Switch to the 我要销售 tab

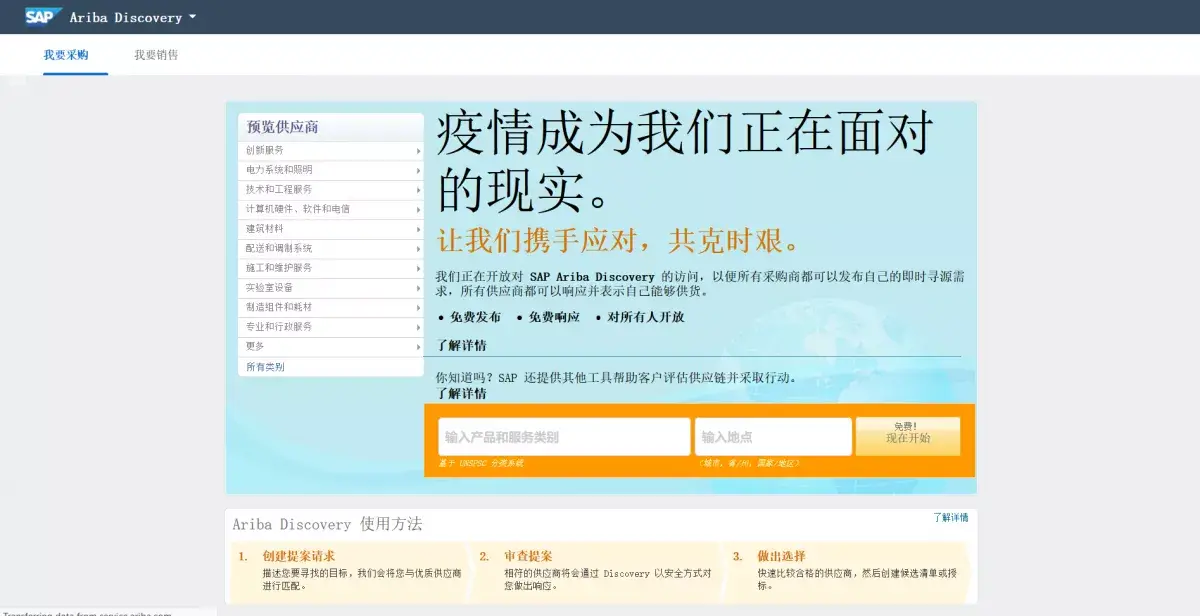pos(156,55)
